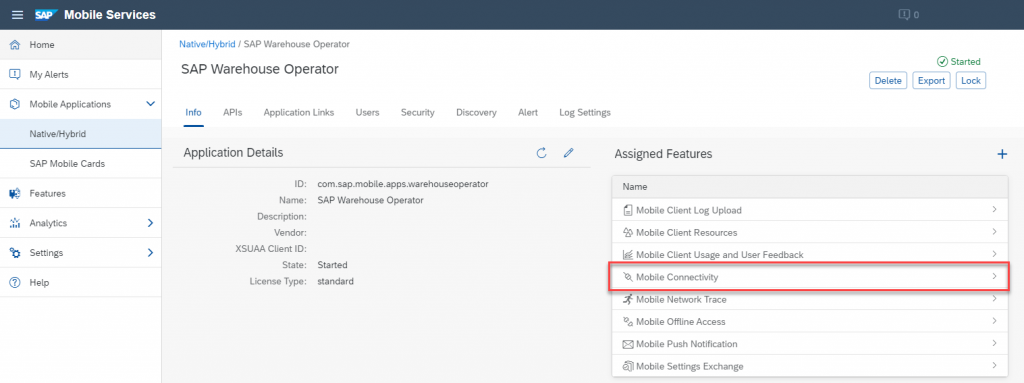Collapse the Mobile Applications menu chevron
This screenshot has width=1024, height=383.
tap(150, 104)
